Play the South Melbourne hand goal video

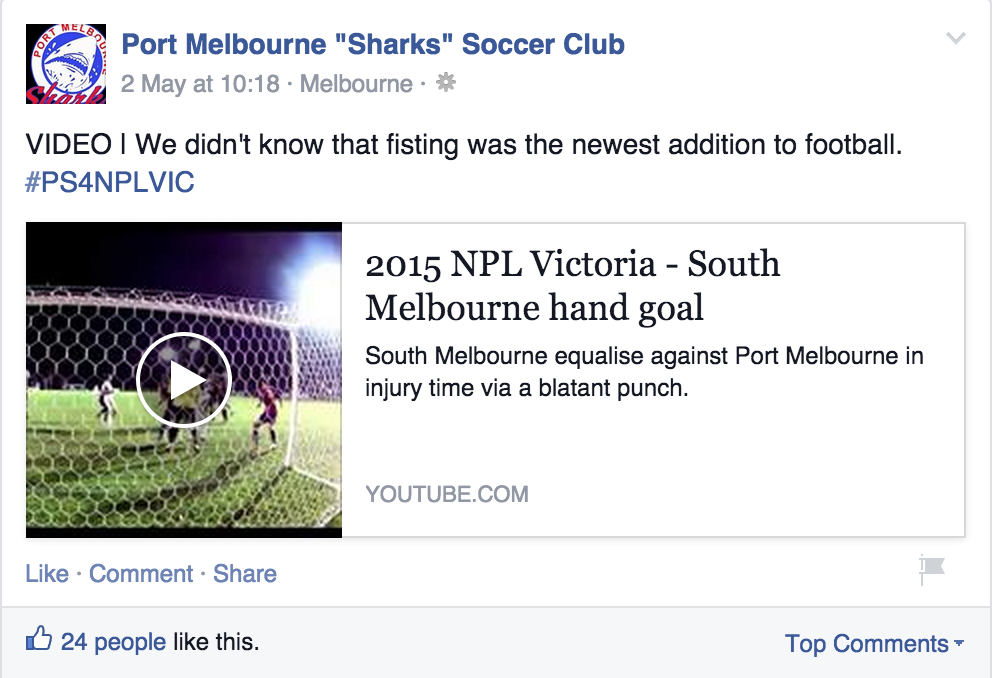tap(184, 380)
